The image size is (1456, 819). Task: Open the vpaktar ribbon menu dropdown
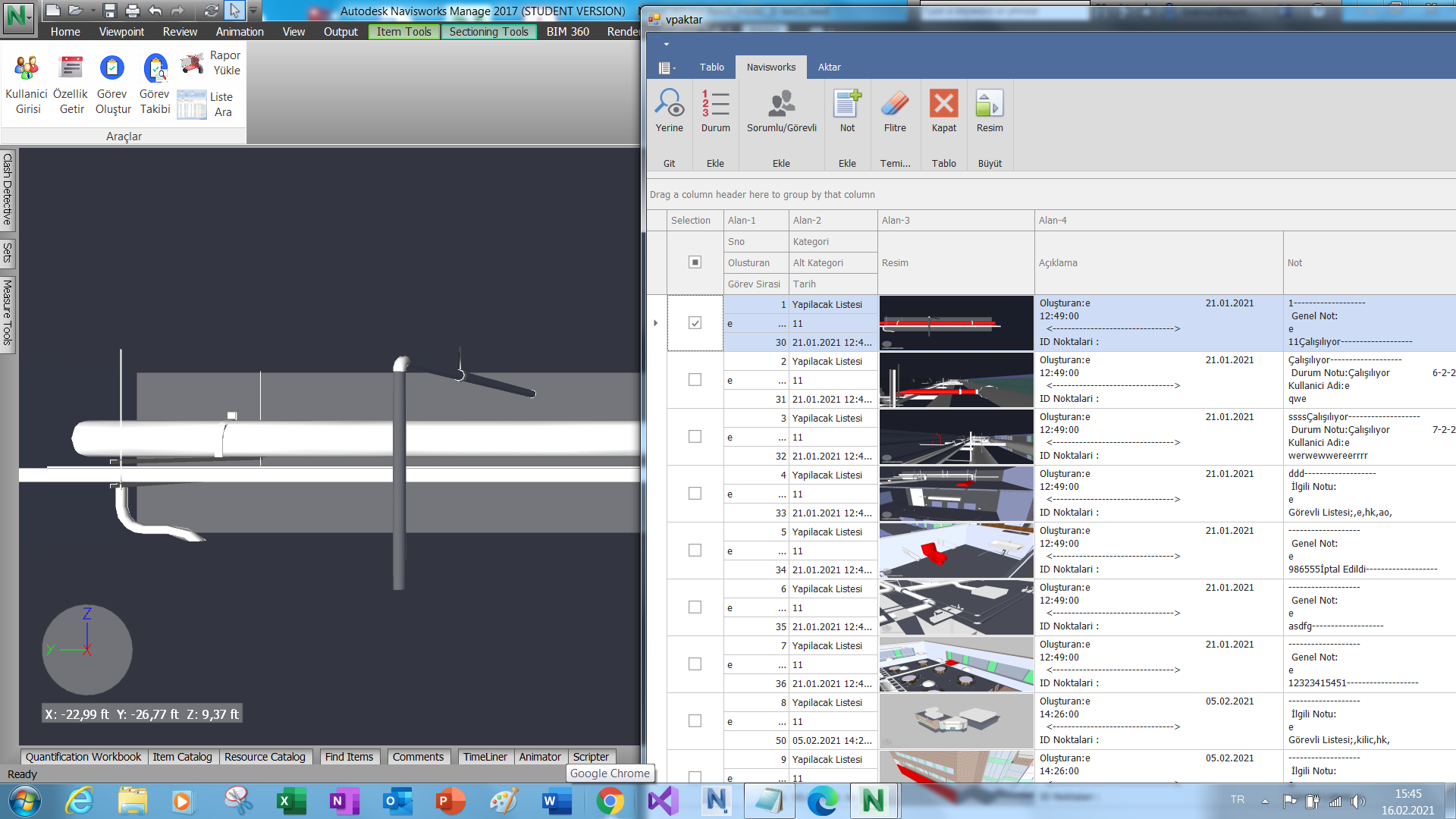667,67
